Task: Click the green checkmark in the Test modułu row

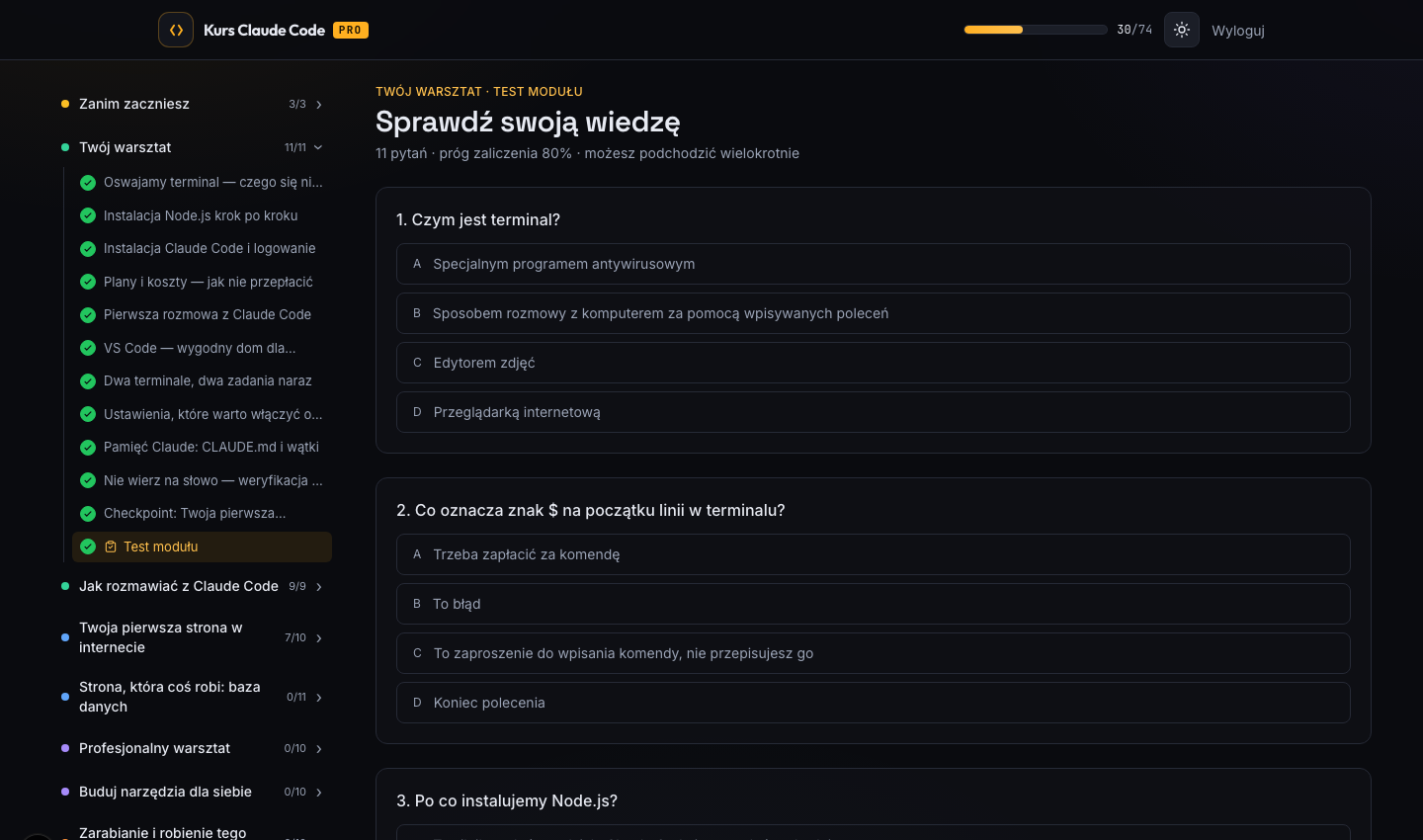Action: click(88, 546)
